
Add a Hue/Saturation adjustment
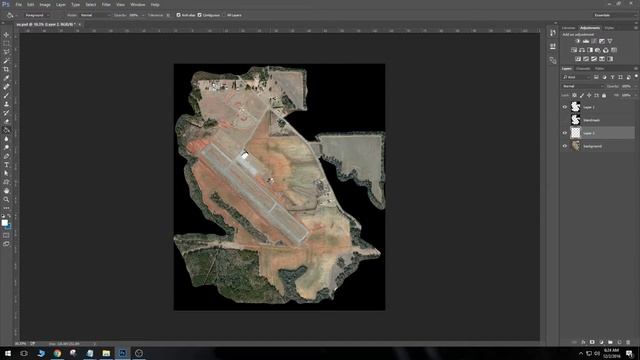pos(574,50)
